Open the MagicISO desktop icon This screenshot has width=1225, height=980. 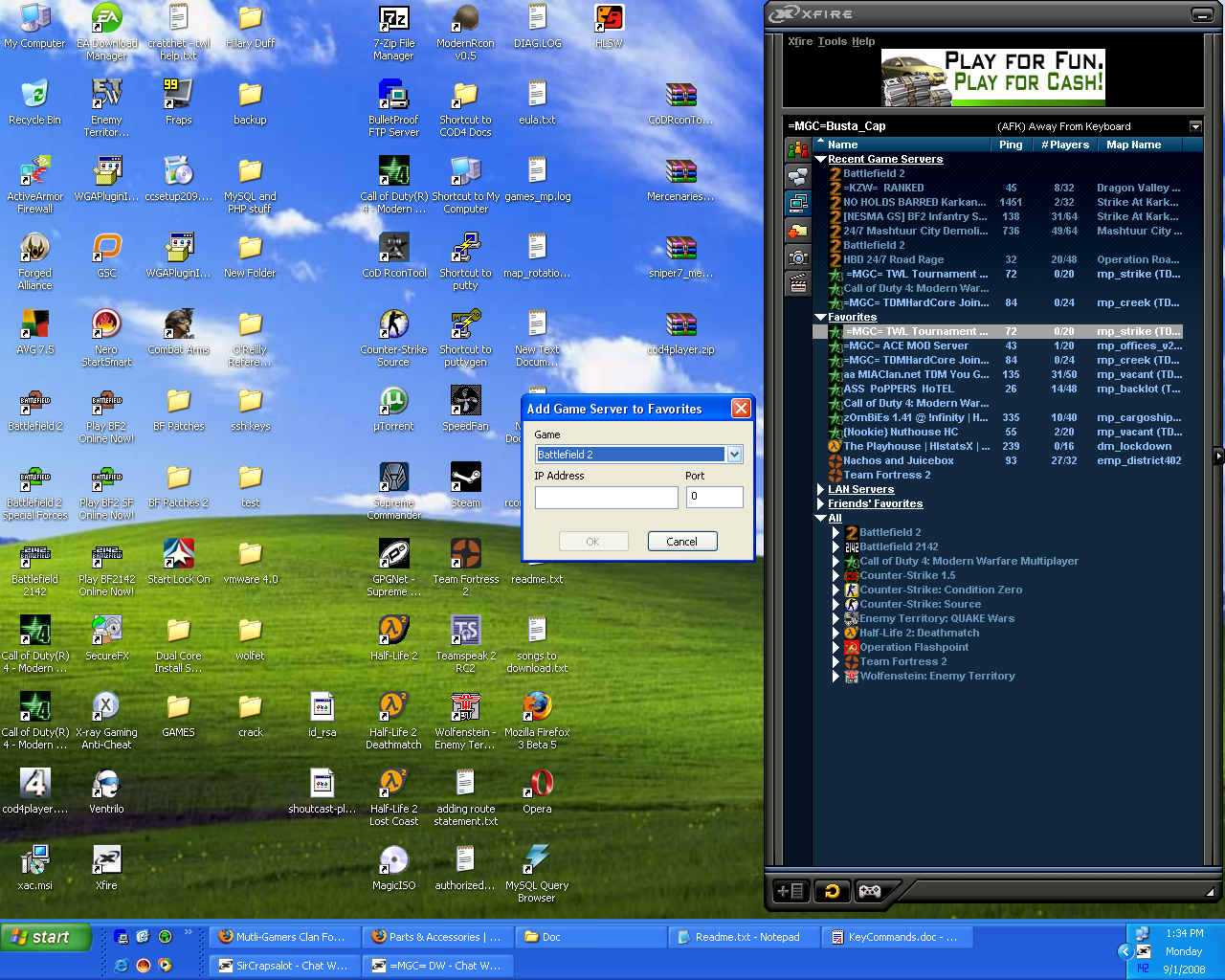click(393, 868)
